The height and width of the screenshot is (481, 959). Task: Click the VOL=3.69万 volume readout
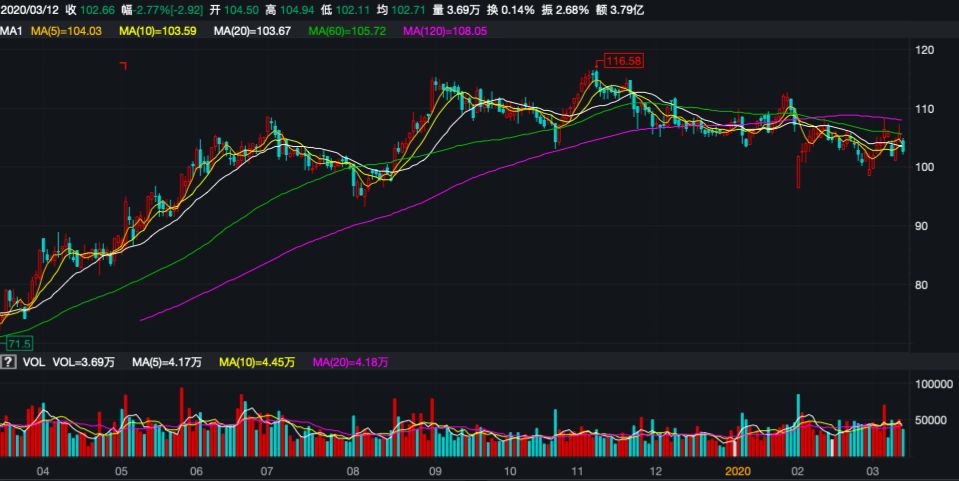coord(85,362)
